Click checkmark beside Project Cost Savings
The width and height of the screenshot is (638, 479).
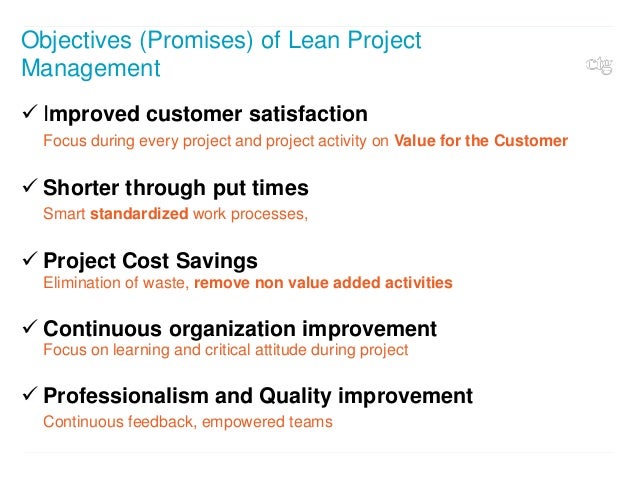pos(30,258)
